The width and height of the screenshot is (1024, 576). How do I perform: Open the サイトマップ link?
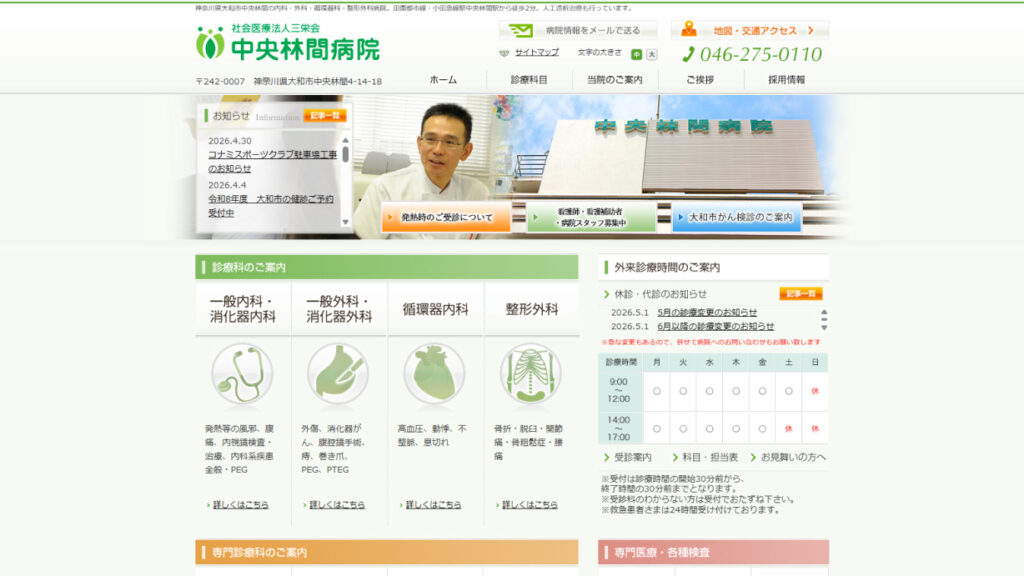[537, 52]
